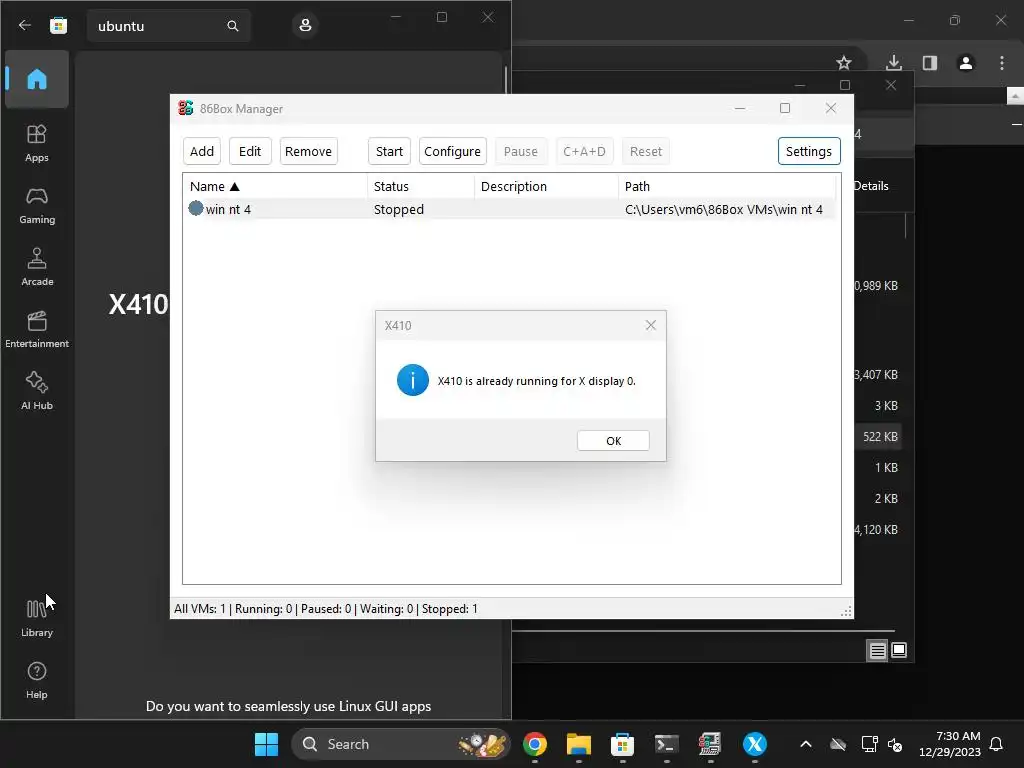Image resolution: width=1024 pixels, height=768 pixels.
Task: Click Remove in 86Box Manager
Action: click(x=308, y=151)
